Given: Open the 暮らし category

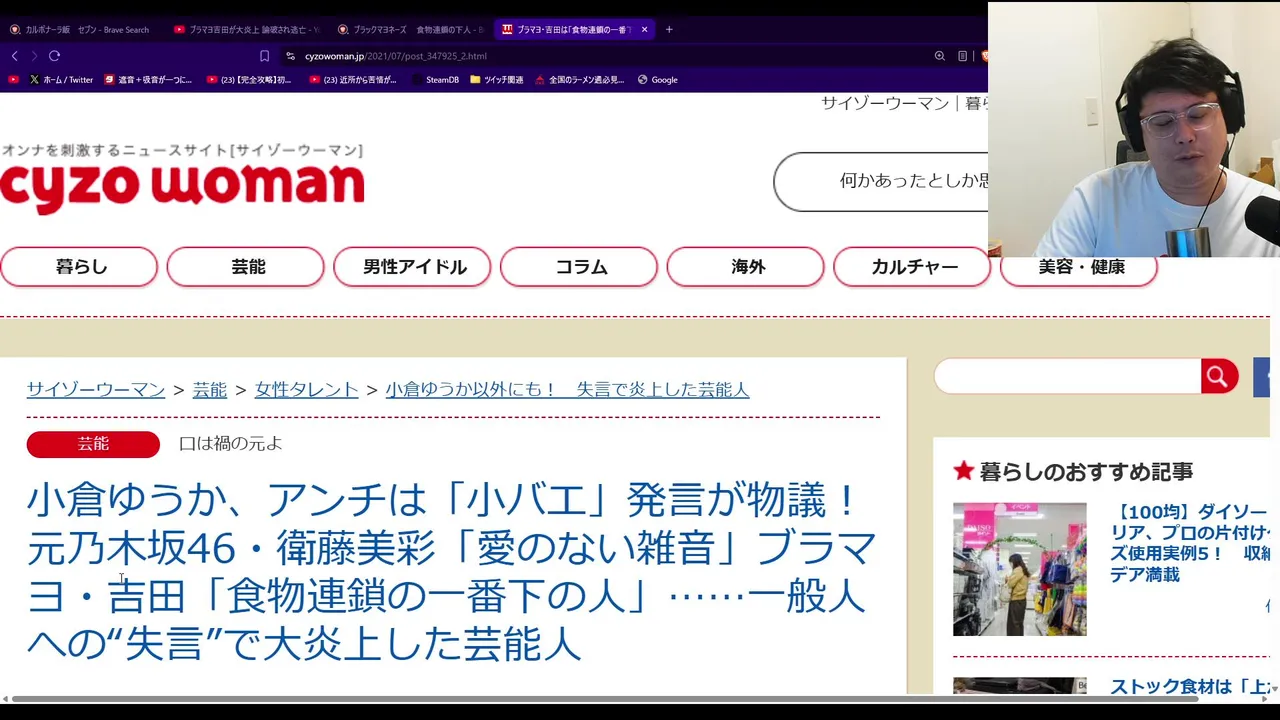Looking at the screenshot, I should pyautogui.click(x=79, y=267).
